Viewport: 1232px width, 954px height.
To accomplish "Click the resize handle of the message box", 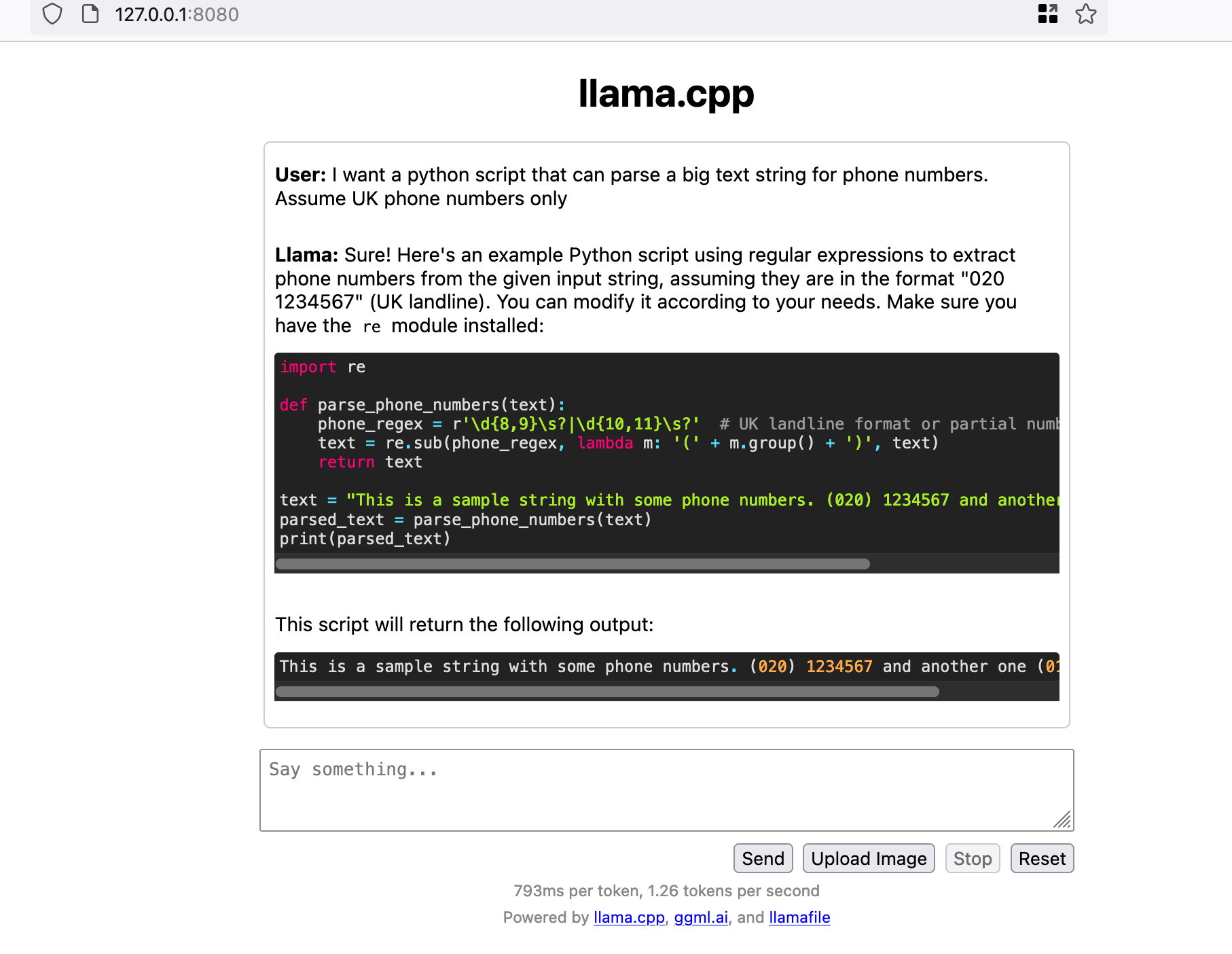I will [x=1063, y=820].
